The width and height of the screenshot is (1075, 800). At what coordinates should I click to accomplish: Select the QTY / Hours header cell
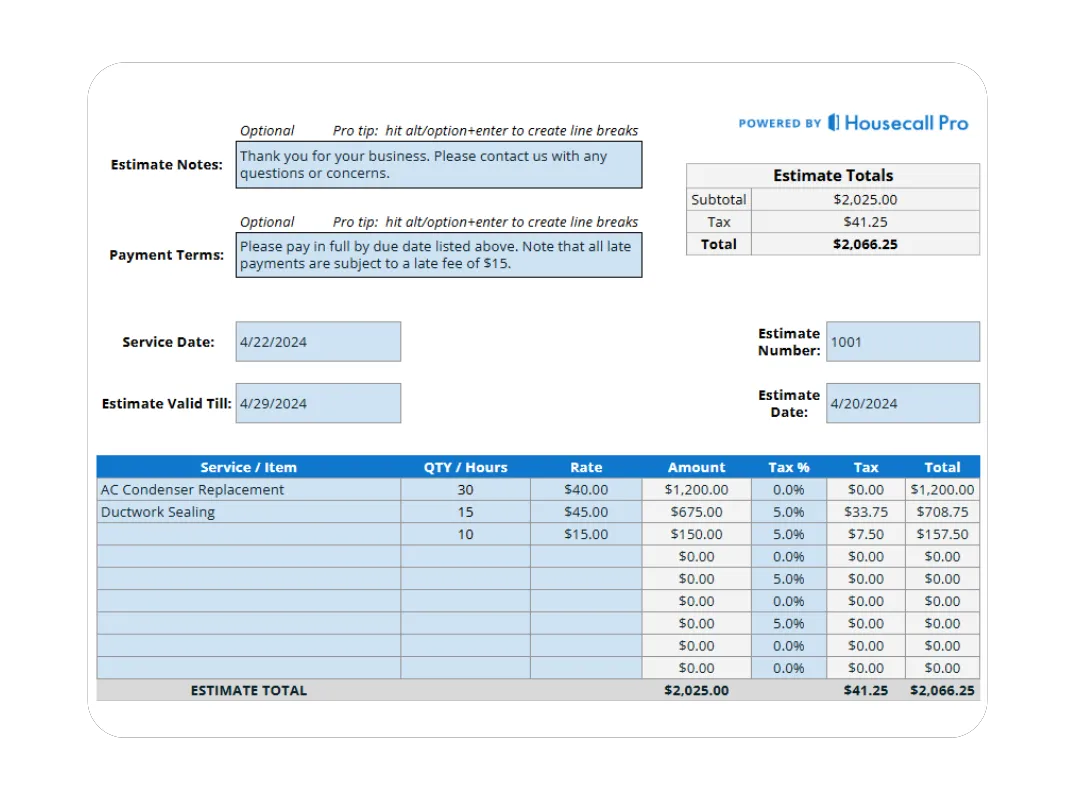tap(465, 467)
